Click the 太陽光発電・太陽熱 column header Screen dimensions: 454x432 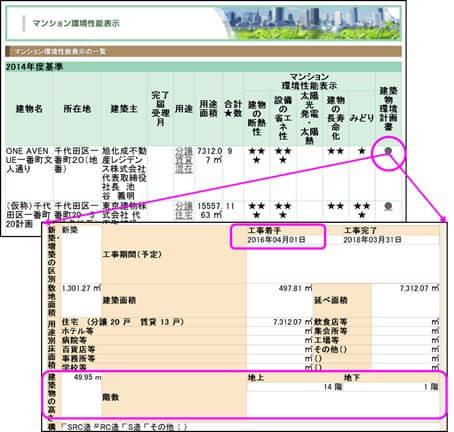(310, 118)
